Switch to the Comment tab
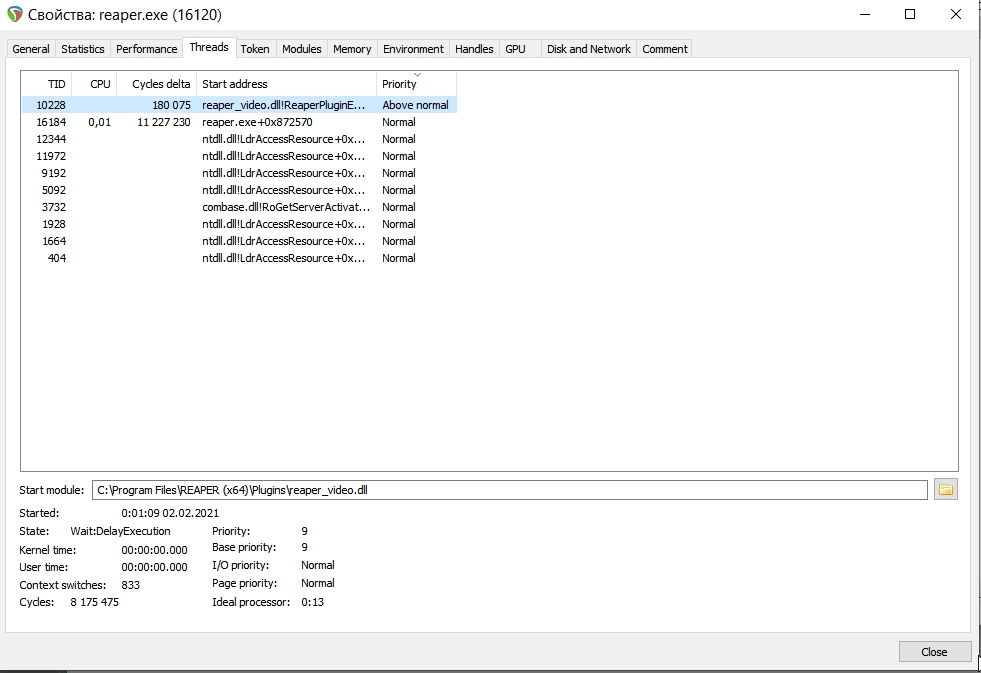This screenshot has width=981, height=673. tap(664, 49)
